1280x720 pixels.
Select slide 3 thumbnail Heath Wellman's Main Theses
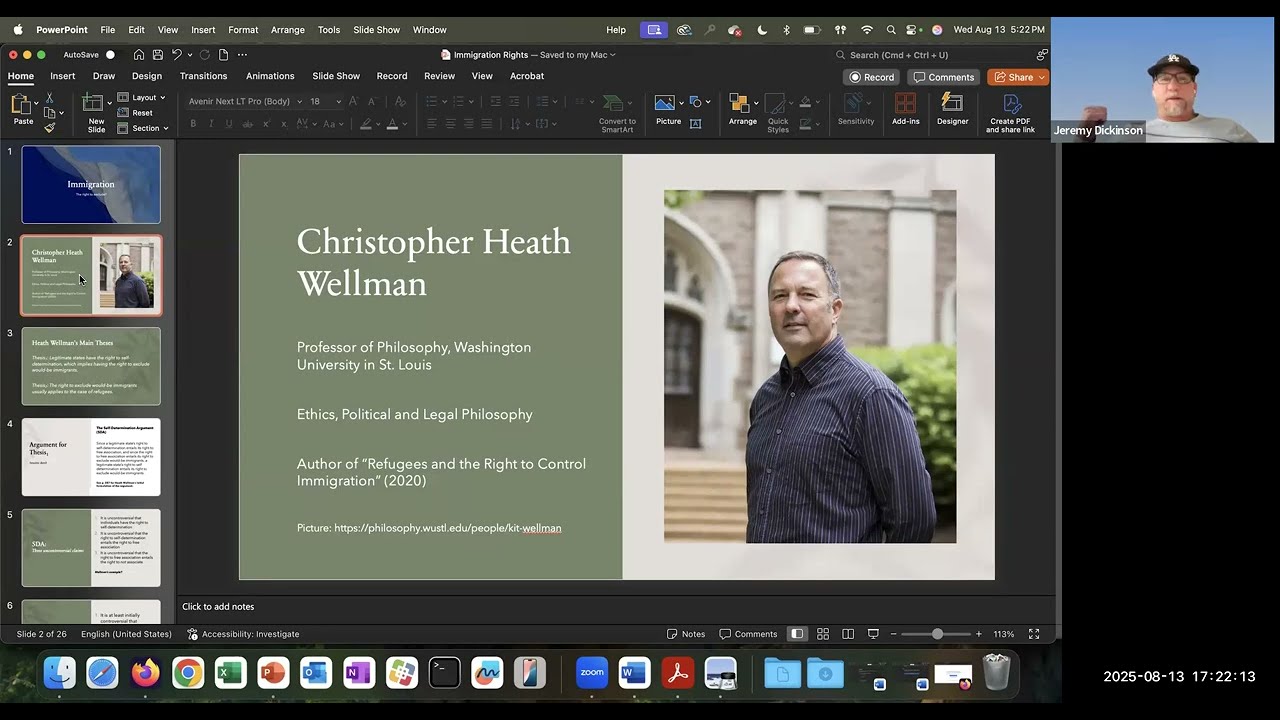(x=91, y=366)
